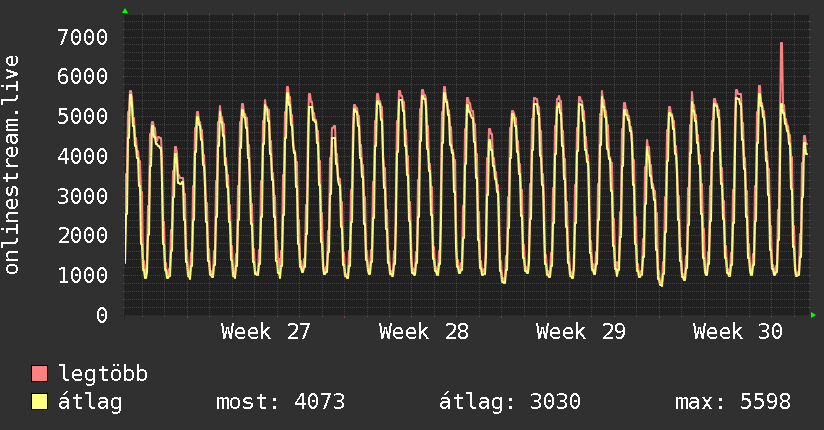Select the átlag legend label

tap(90, 402)
